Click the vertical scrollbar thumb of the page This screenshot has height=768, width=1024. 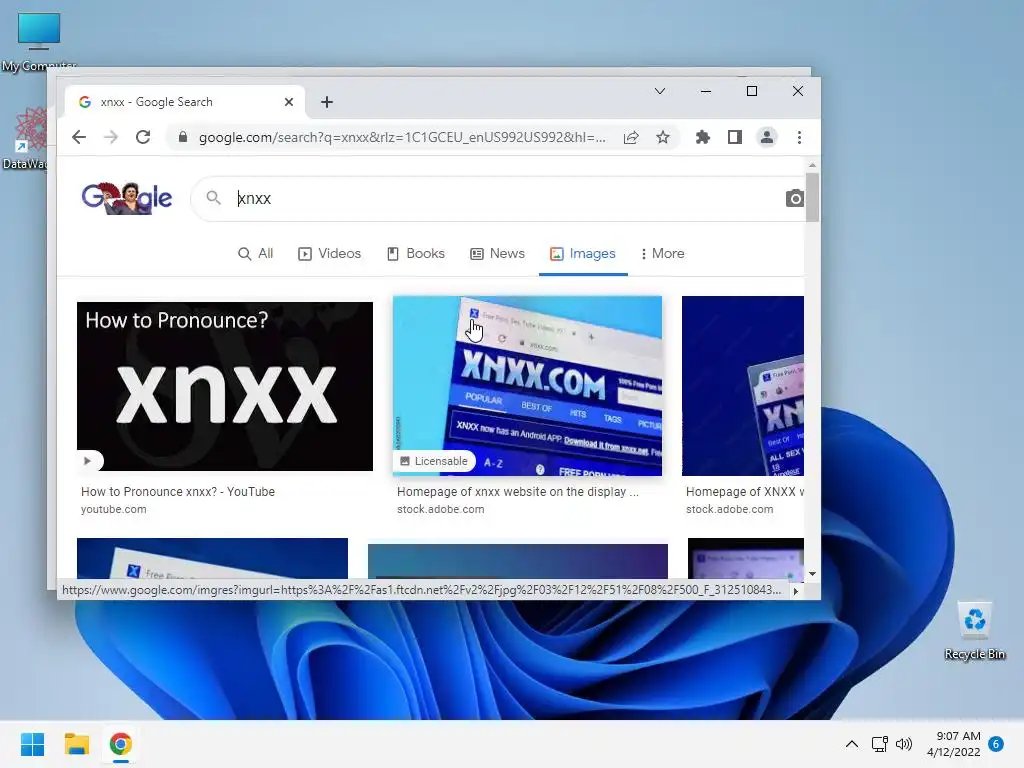pos(812,197)
